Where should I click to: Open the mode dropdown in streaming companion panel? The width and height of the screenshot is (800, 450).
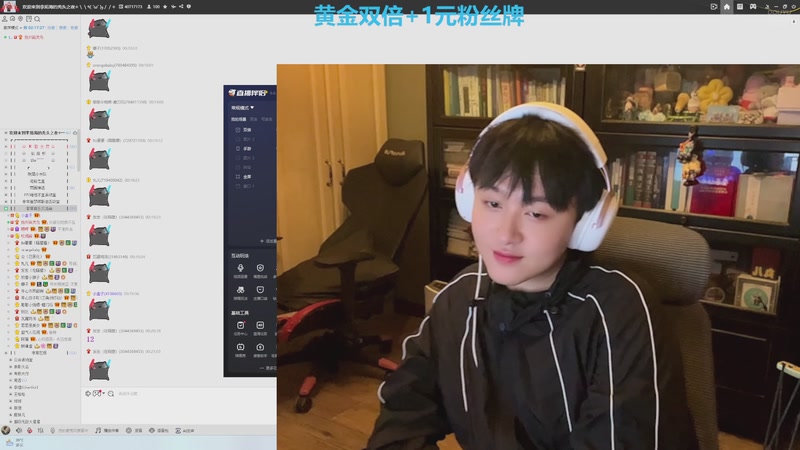[x=242, y=108]
